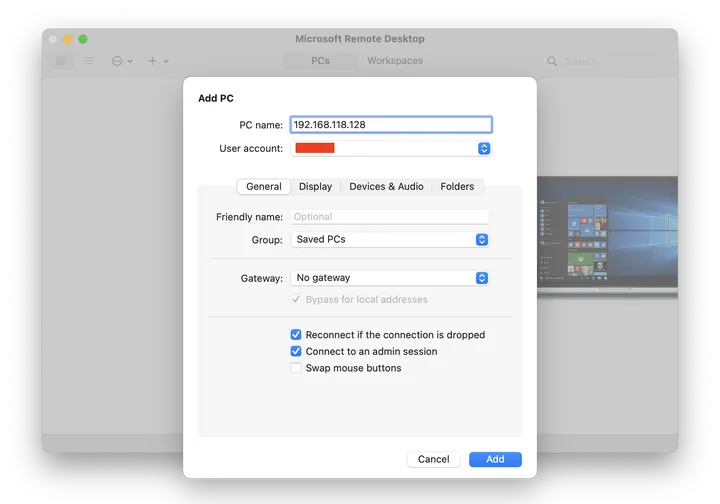Open the ellipsis actions menu

click(117, 61)
